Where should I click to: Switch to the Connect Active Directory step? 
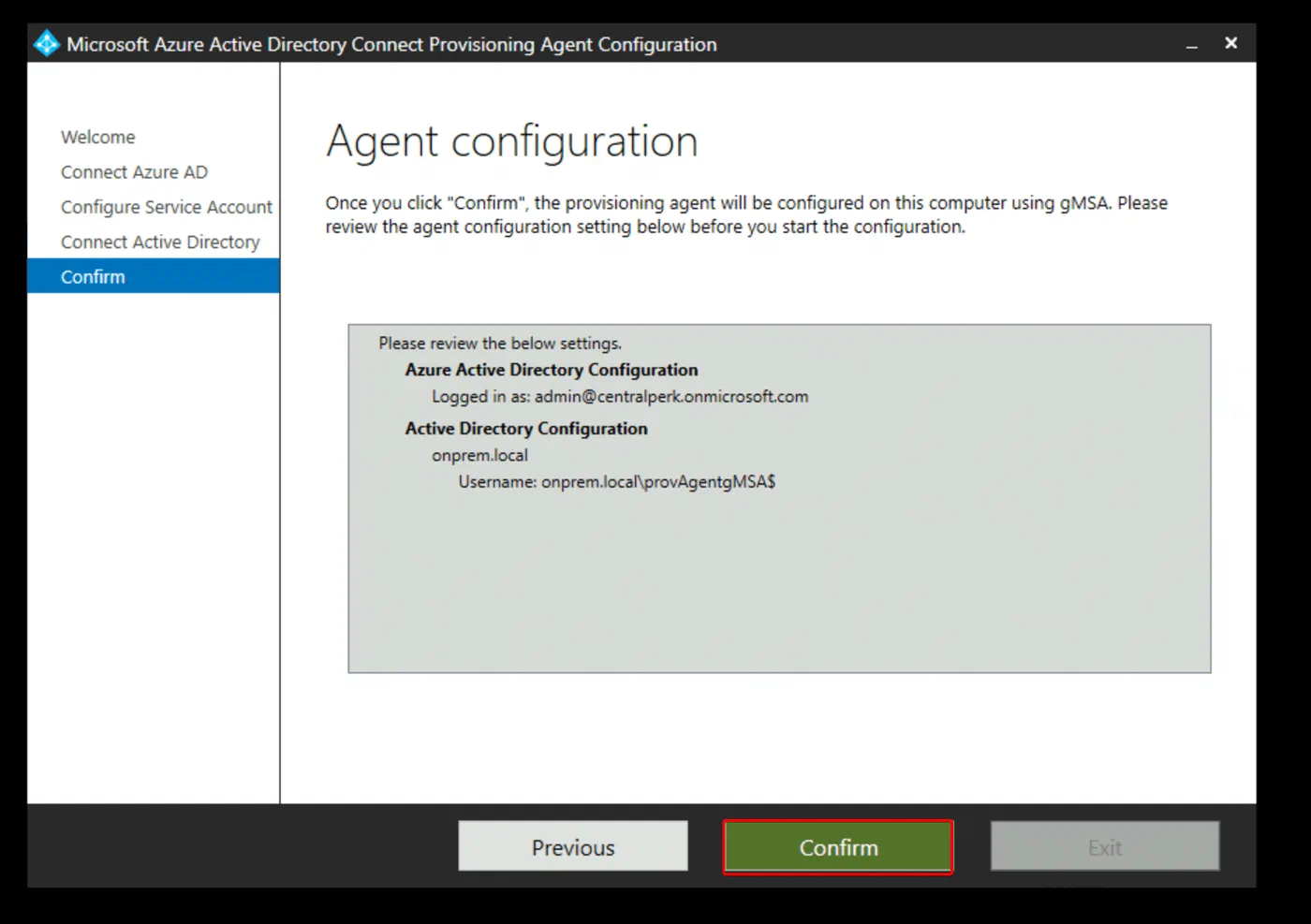tap(160, 242)
